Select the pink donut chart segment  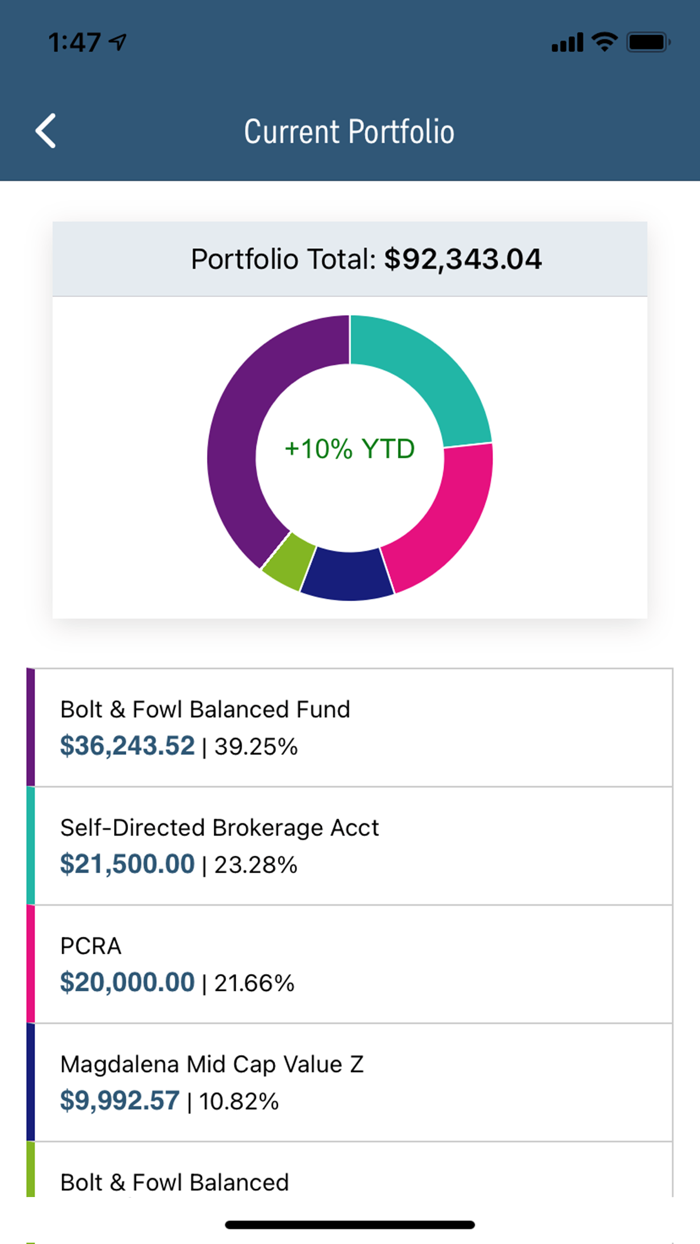click(444, 520)
